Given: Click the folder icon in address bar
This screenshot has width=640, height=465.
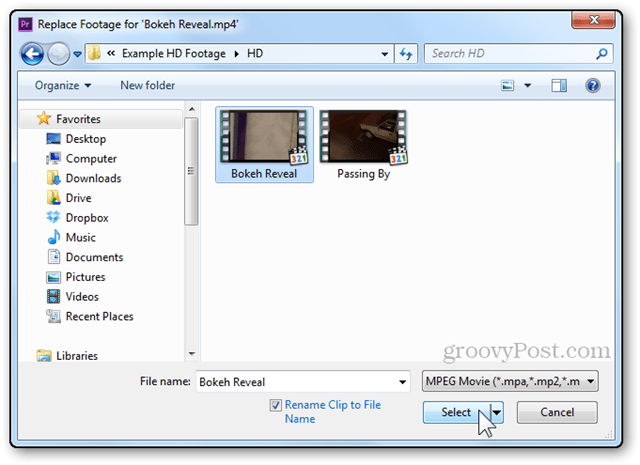Looking at the screenshot, I should click(x=94, y=53).
